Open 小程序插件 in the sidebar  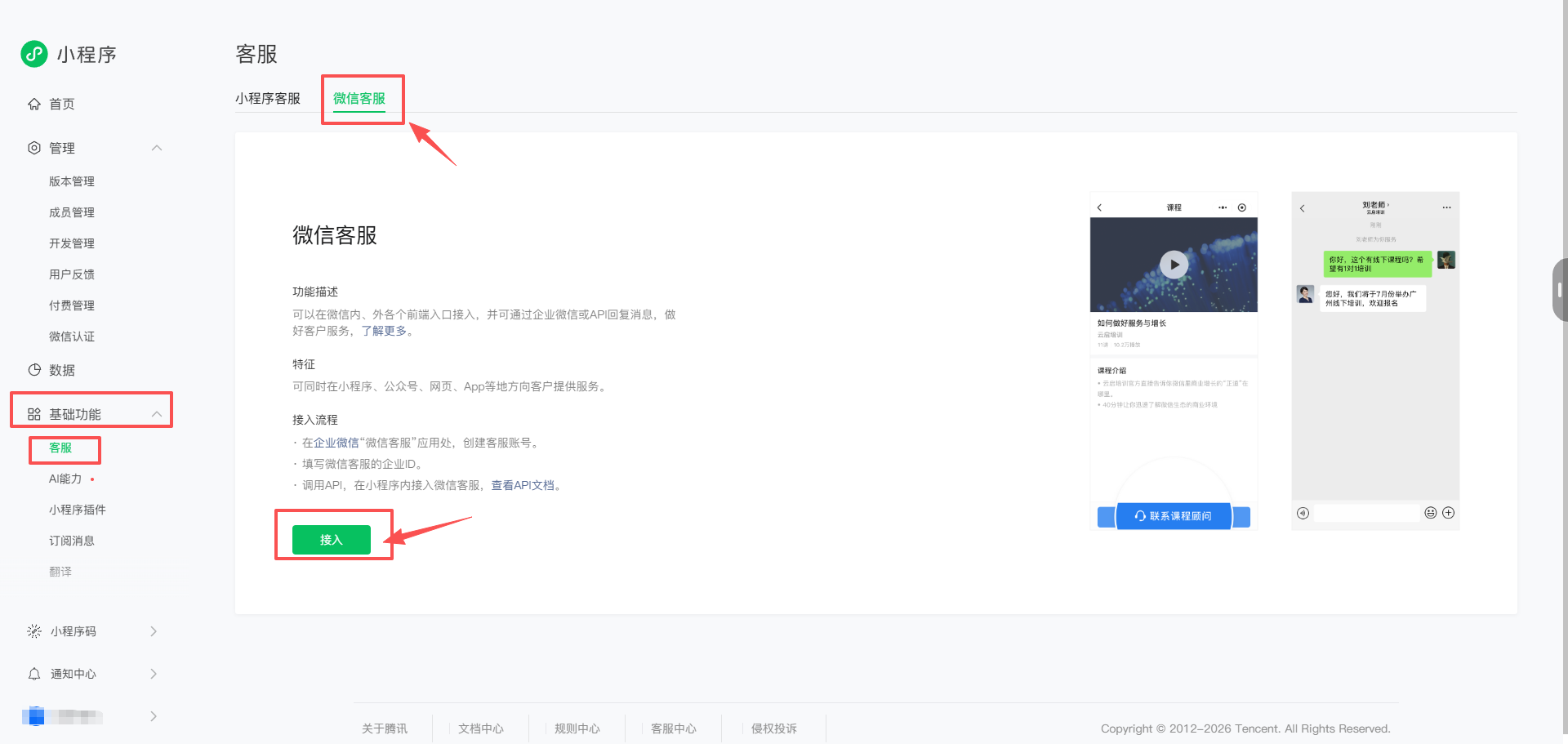point(78,510)
